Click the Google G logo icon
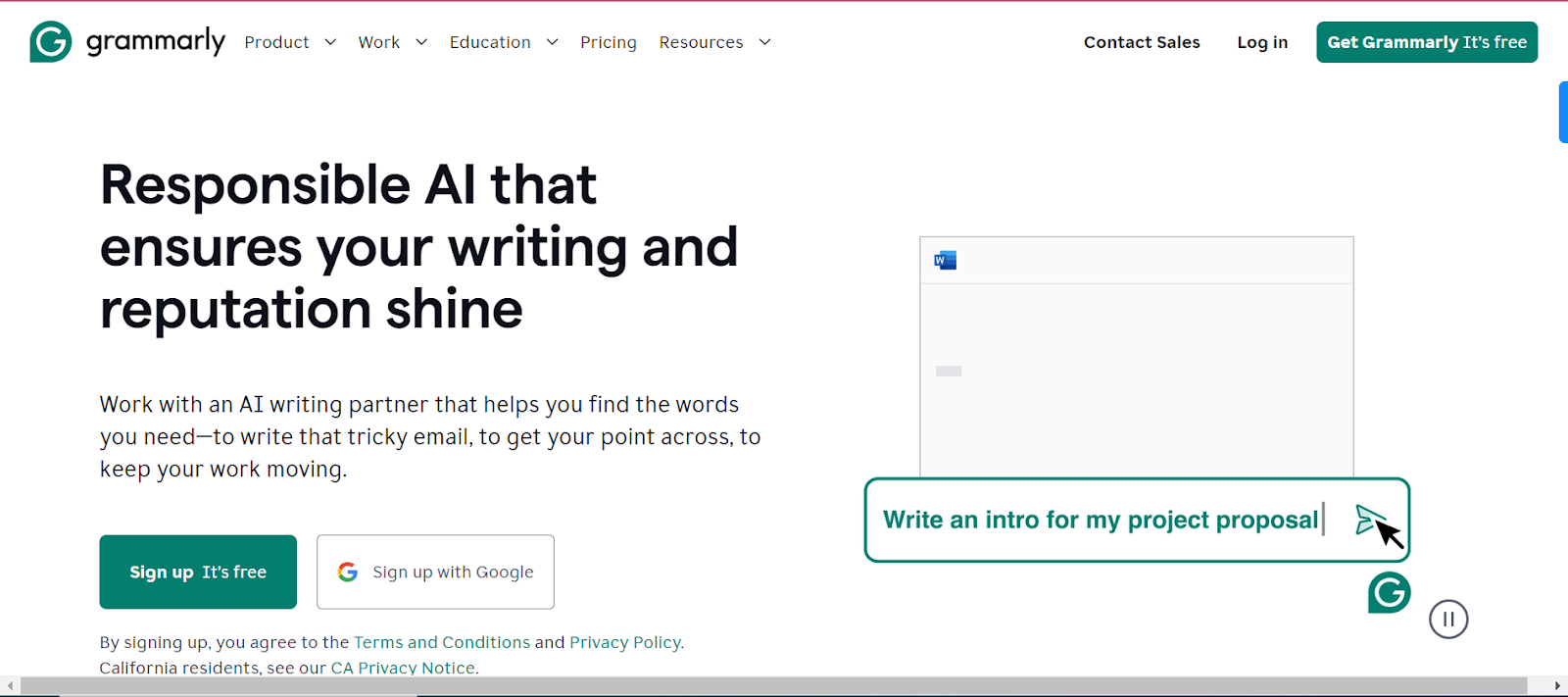Image resolution: width=1568 pixels, height=697 pixels. click(348, 572)
